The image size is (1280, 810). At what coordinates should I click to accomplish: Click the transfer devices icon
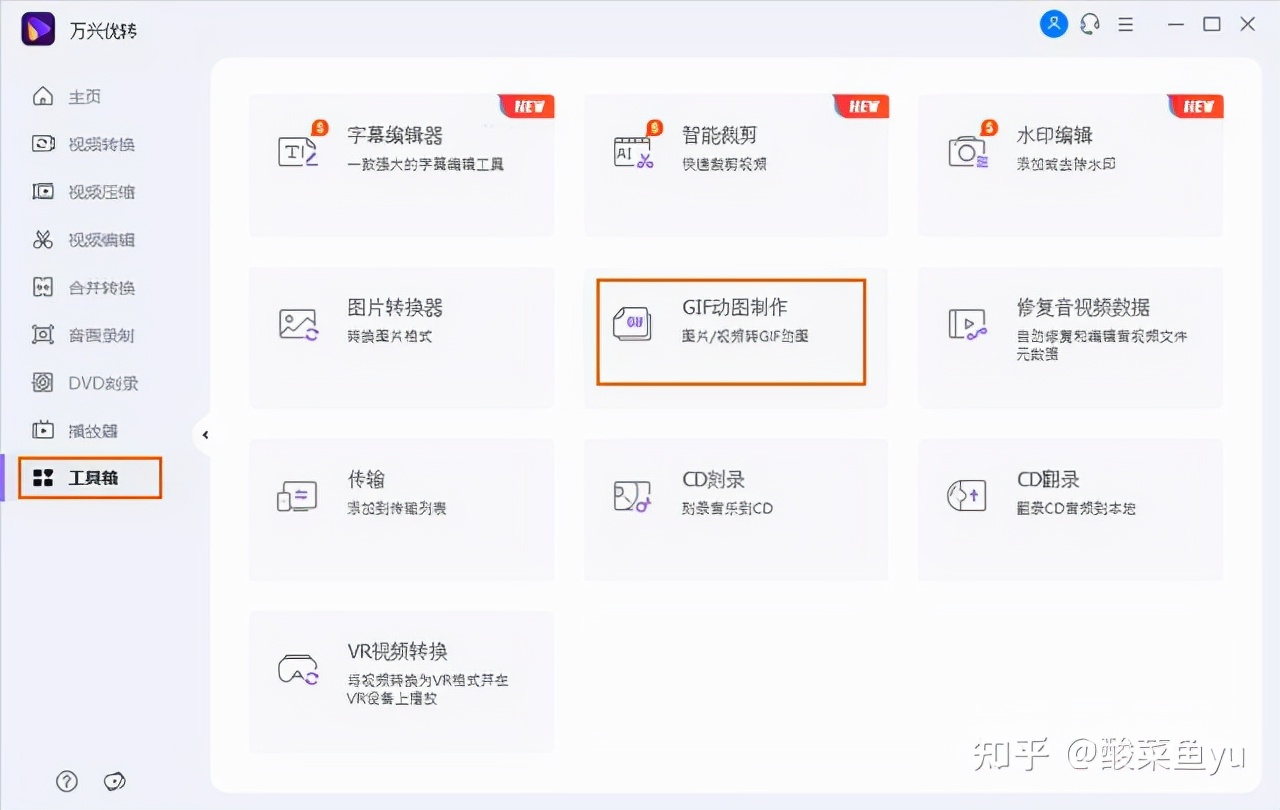297,496
